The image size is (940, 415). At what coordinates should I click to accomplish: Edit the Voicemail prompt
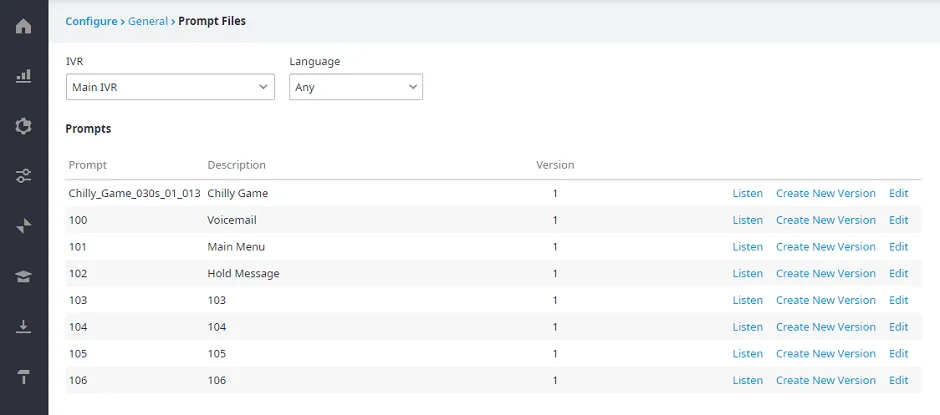899,220
